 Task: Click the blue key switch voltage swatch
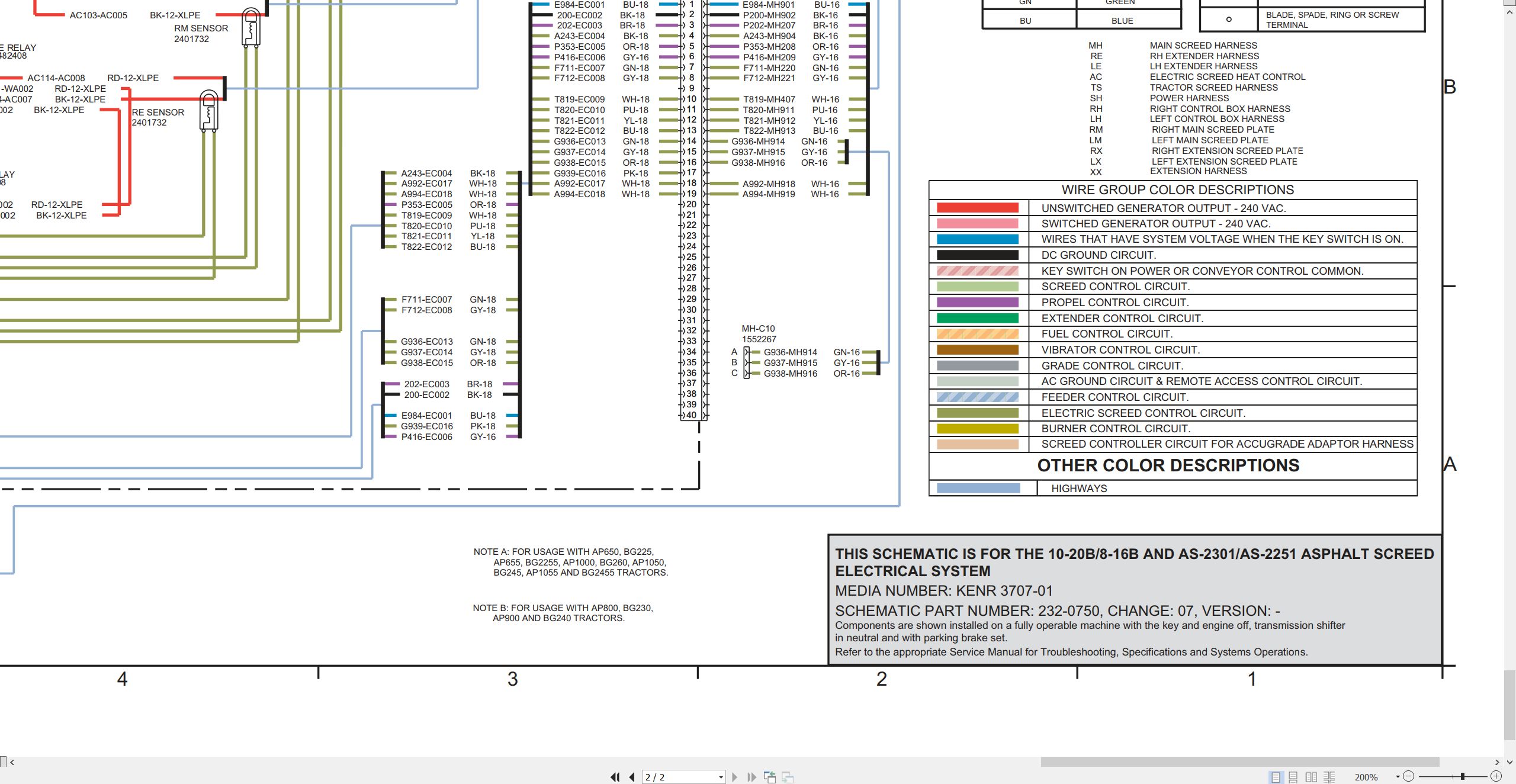[x=977, y=239]
